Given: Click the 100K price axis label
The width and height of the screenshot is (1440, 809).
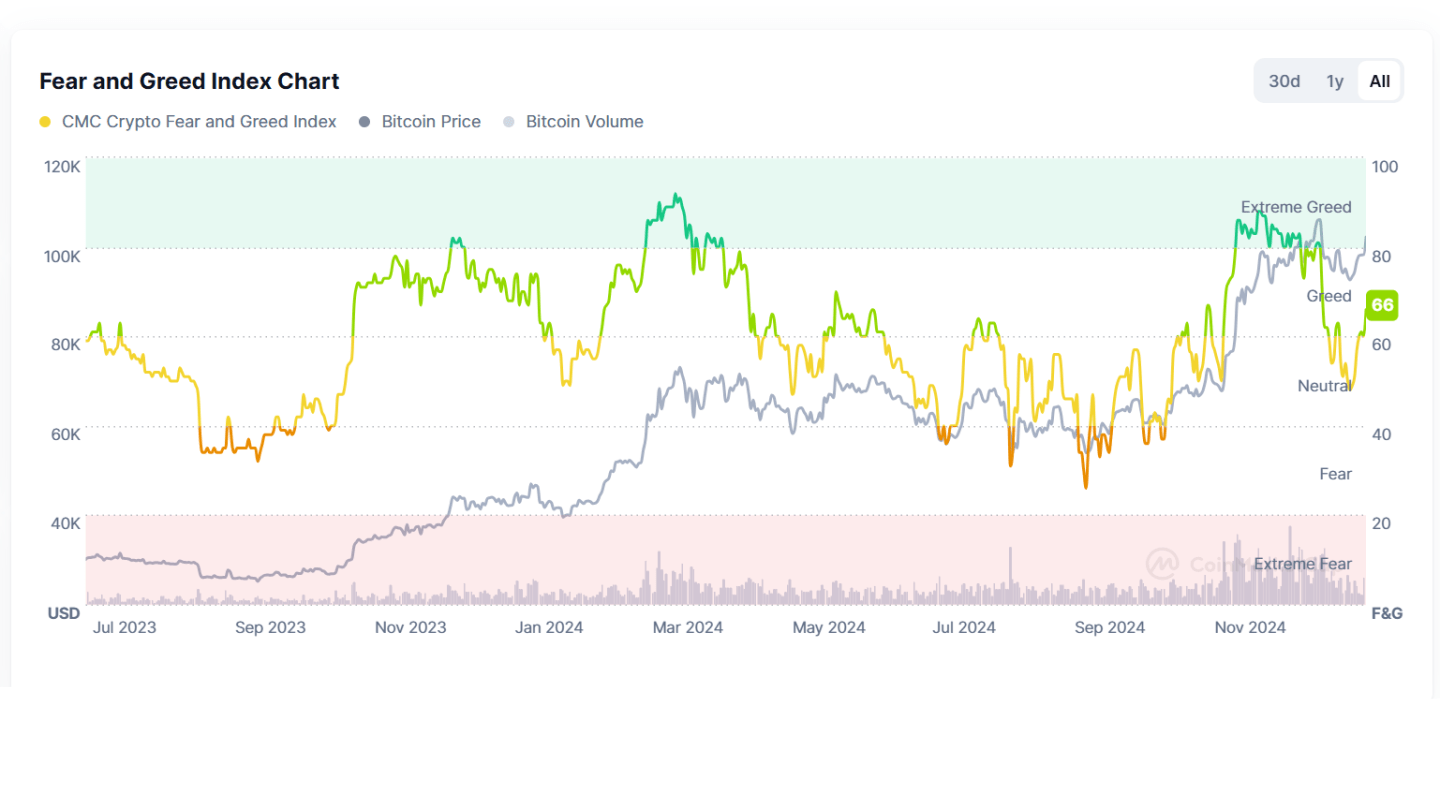Looking at the screenshot, I should (x=61, y=256).
